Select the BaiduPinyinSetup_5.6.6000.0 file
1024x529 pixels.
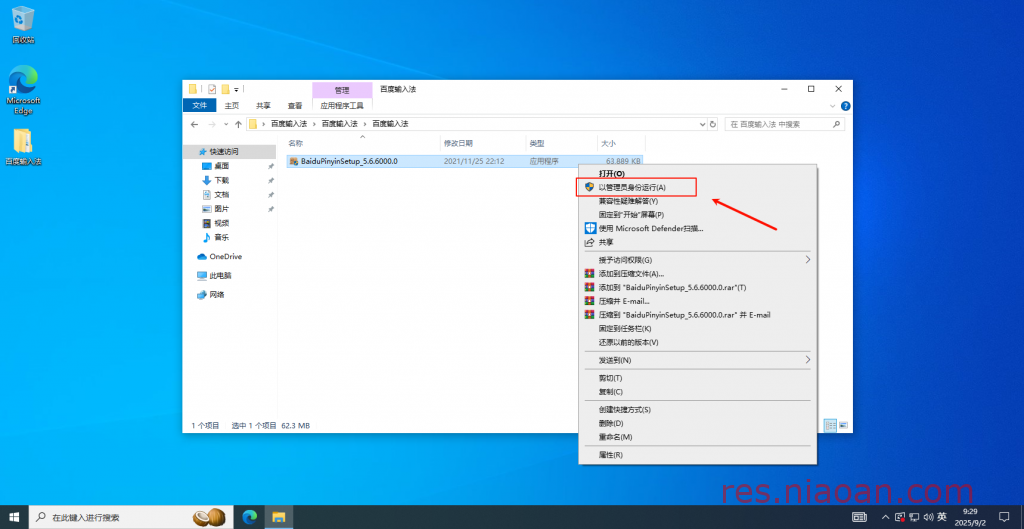465,161
